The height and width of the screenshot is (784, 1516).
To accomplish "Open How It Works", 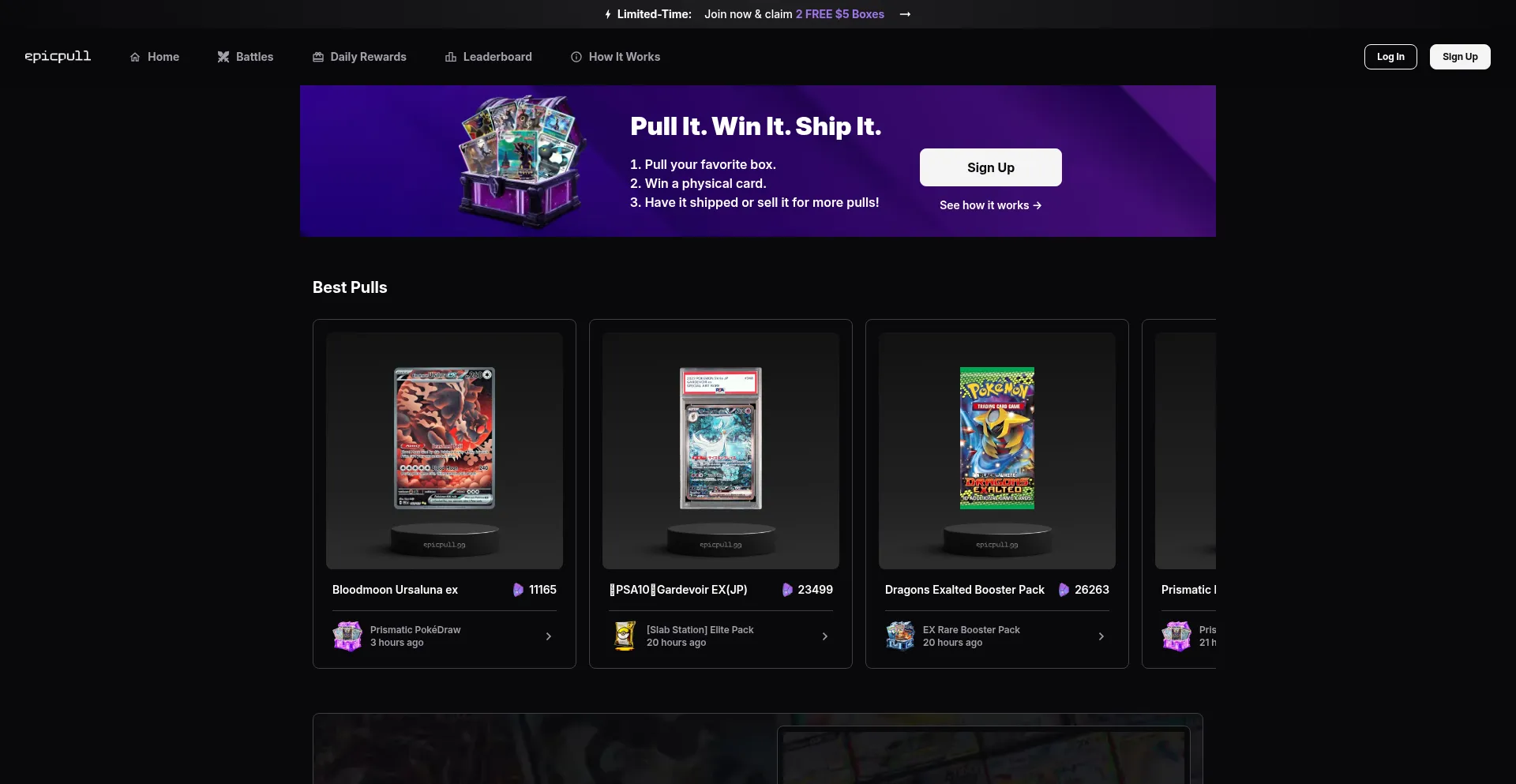I will [x=616, y=57].
